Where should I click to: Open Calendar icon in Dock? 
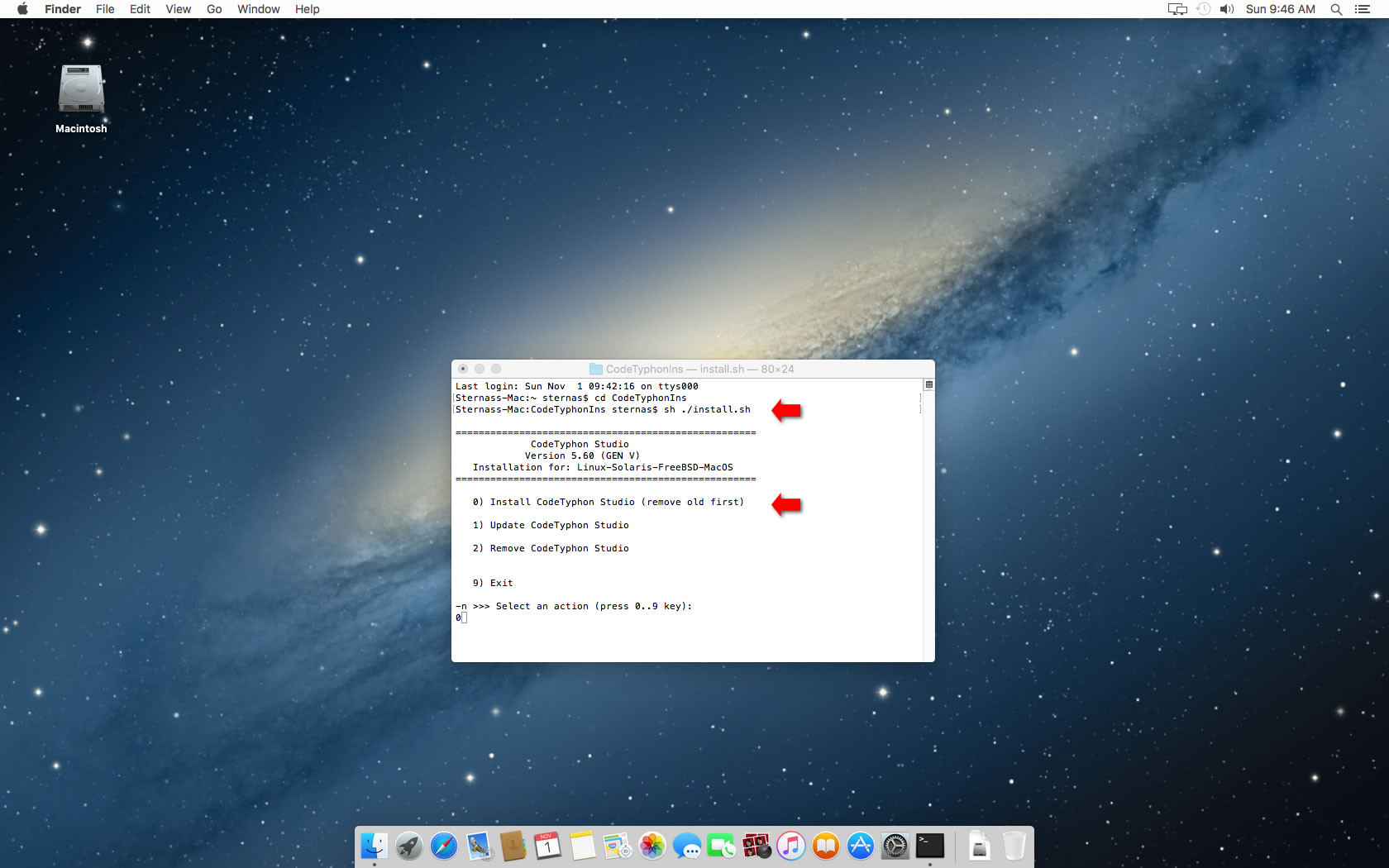click(x=547, y=846)
